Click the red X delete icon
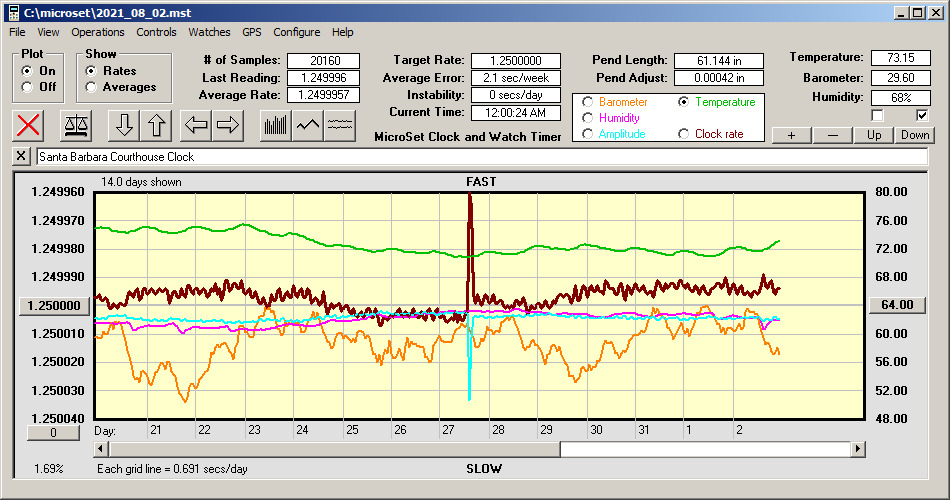Image resolution: width=950 pixels, height=500 pixels. tap(28, 125)
